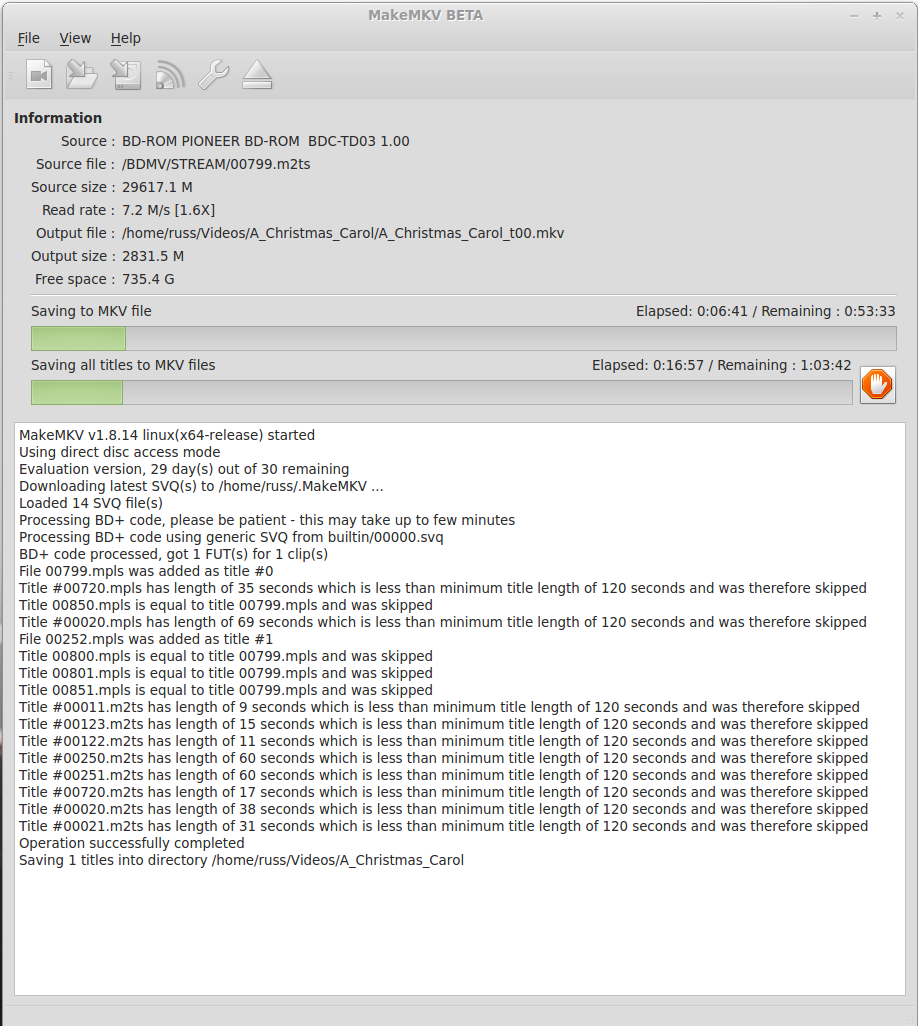Click log line 'Title #00720.mpls has length of 35 seconds'
The height and width of the screenshot is (1026, 918).
(443, 588)
